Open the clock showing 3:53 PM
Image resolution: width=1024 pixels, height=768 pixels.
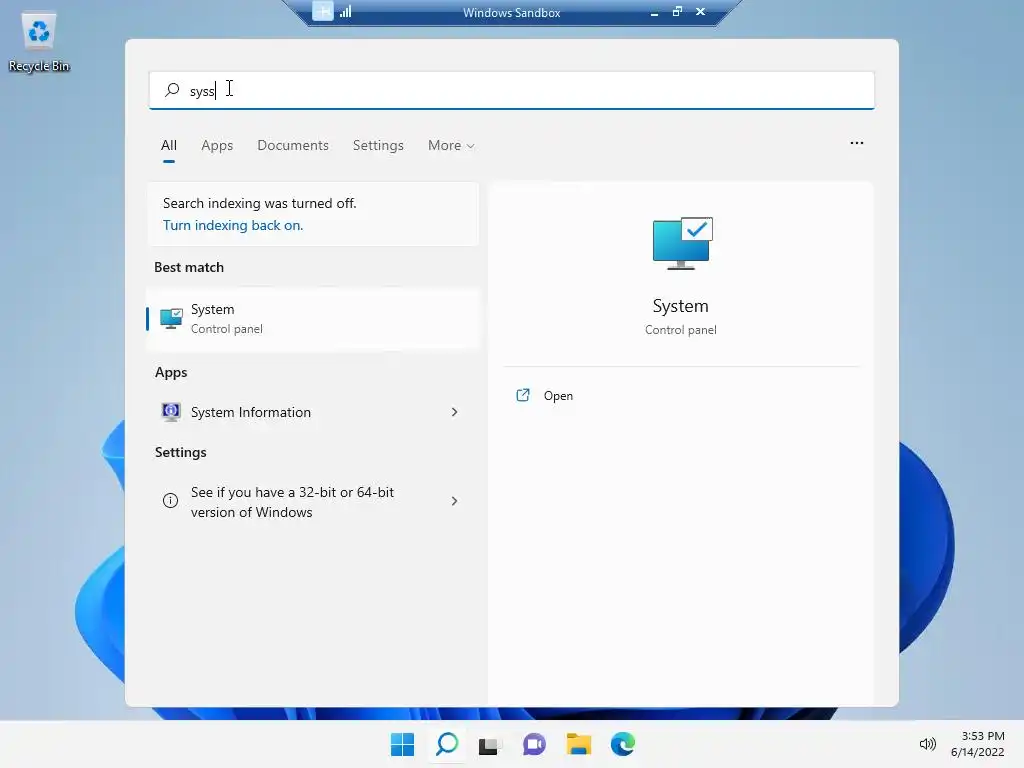[x=978, y=744]
